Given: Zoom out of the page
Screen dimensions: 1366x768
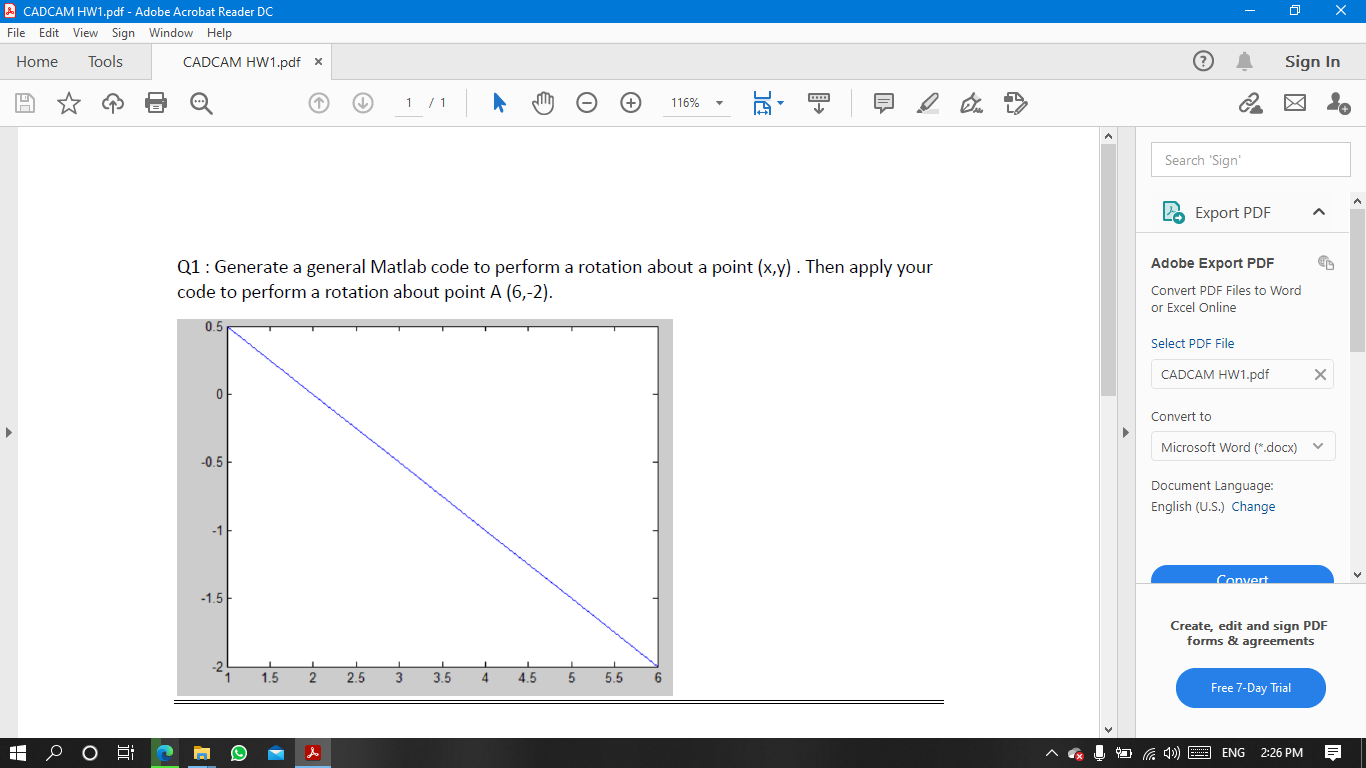Looking at the screenshot, I should pos(587,103).
